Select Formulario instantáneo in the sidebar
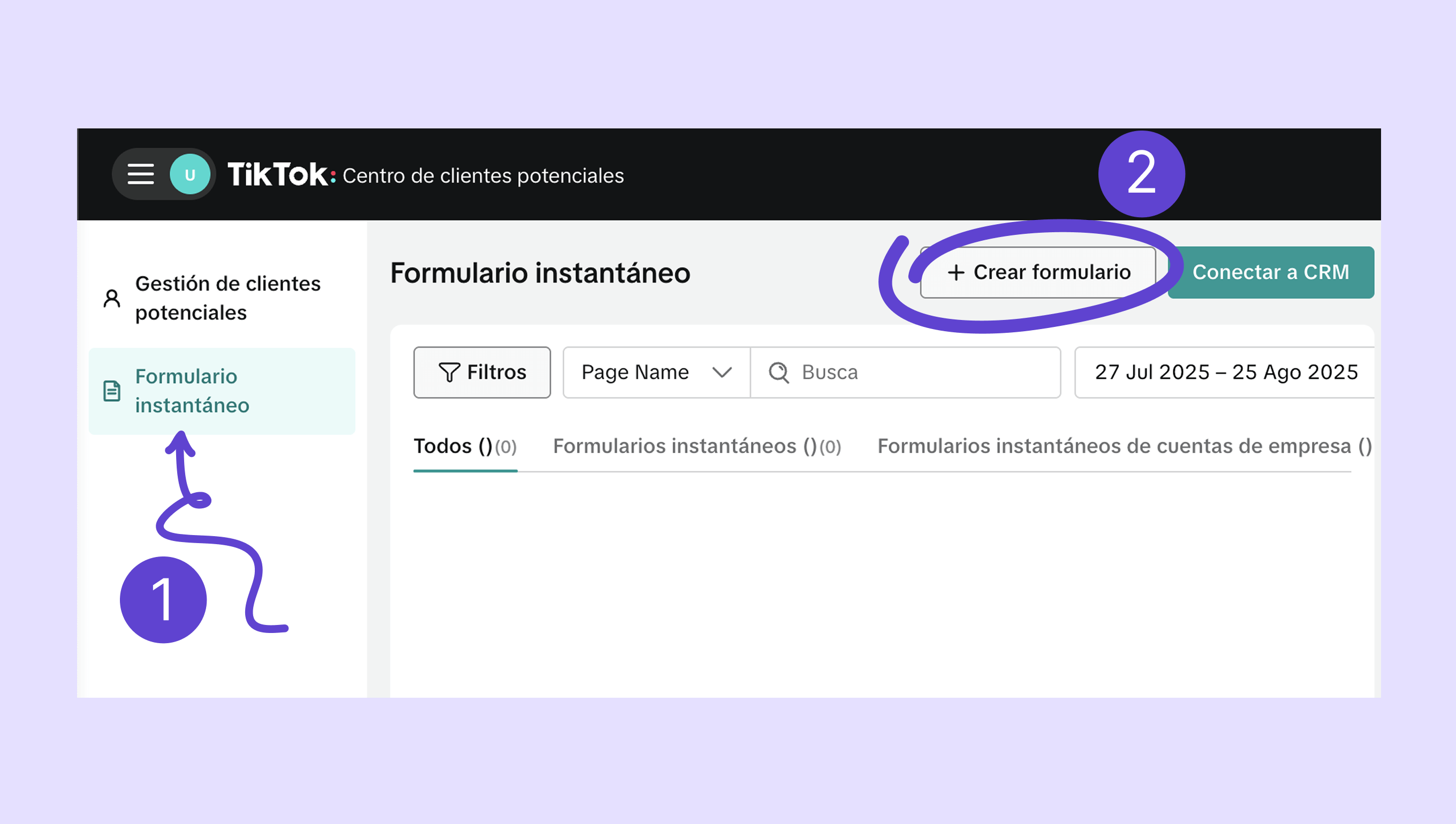The width and height of the screenshot is (1456, 824). 222,391
